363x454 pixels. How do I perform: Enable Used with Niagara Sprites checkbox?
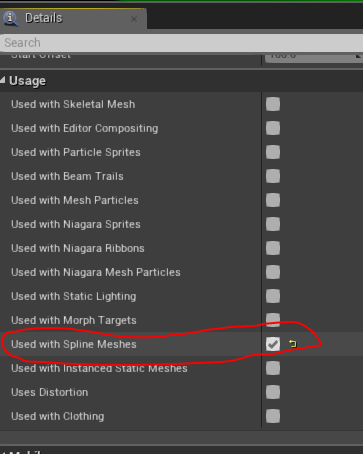(273, 224)
